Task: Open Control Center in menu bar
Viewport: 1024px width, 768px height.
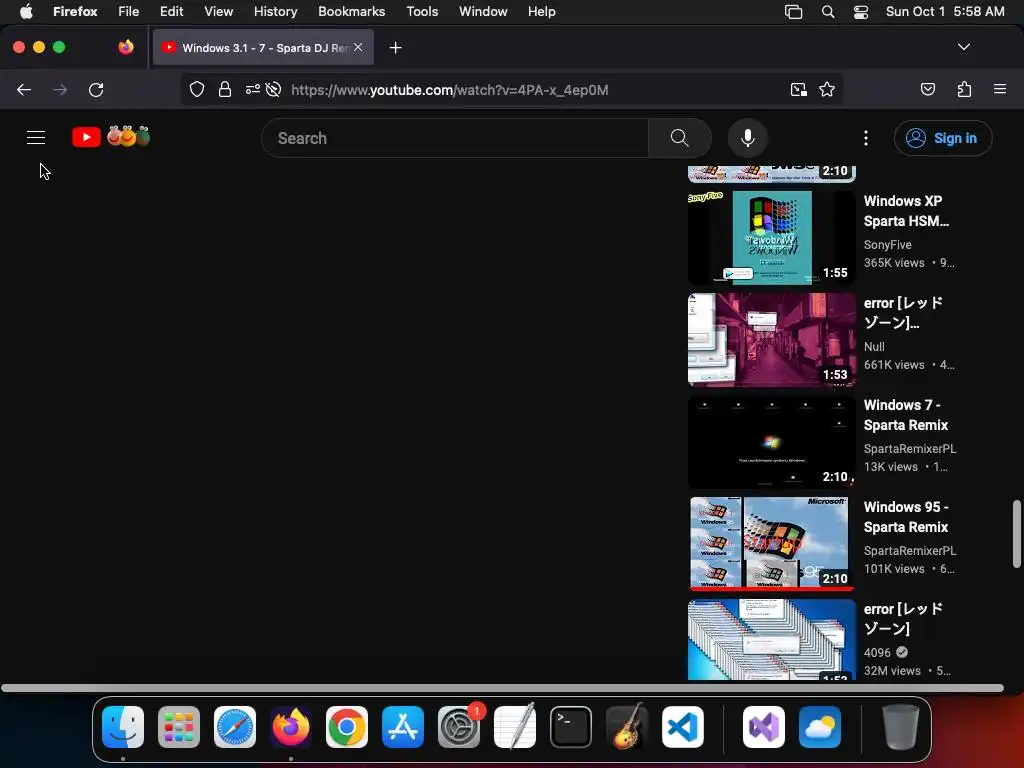Action: pos(861,12)
